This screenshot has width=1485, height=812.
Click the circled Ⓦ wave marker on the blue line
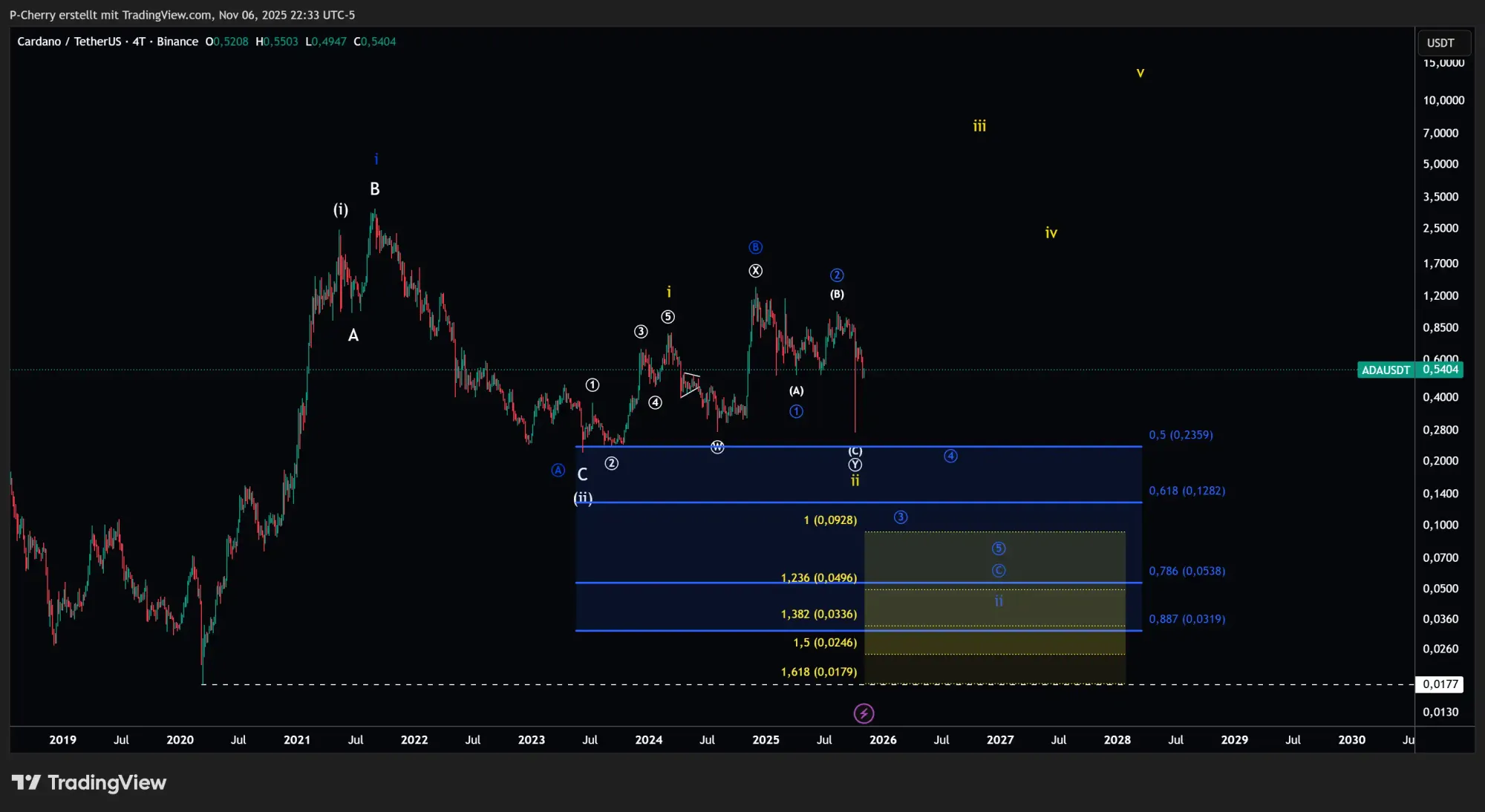coord(717,447)
